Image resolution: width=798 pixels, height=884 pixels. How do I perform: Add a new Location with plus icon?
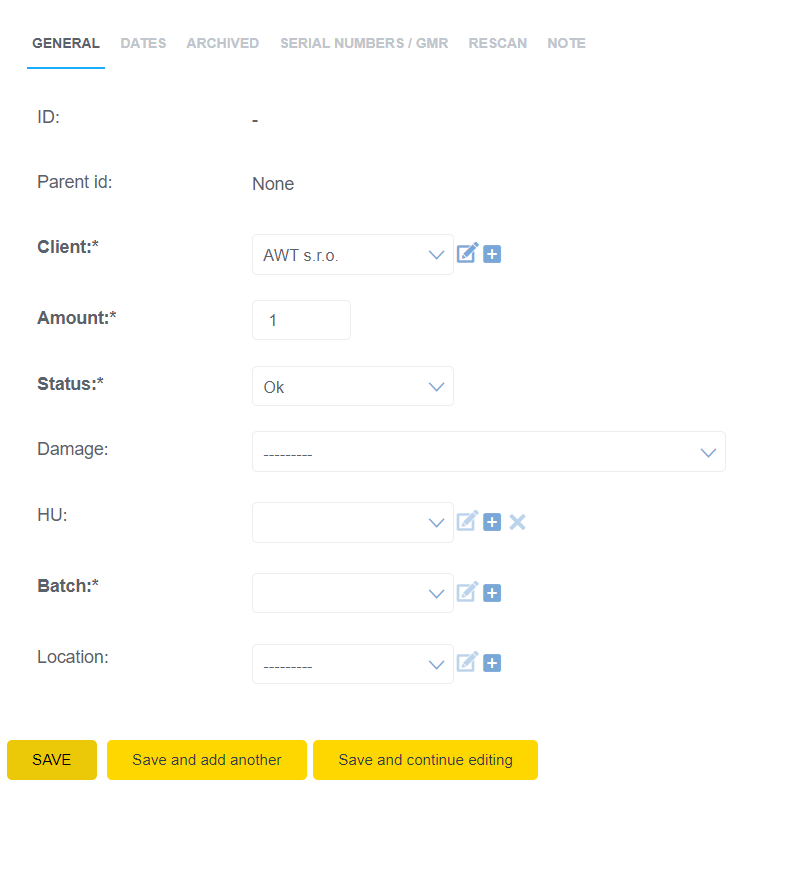pos(492,663)
